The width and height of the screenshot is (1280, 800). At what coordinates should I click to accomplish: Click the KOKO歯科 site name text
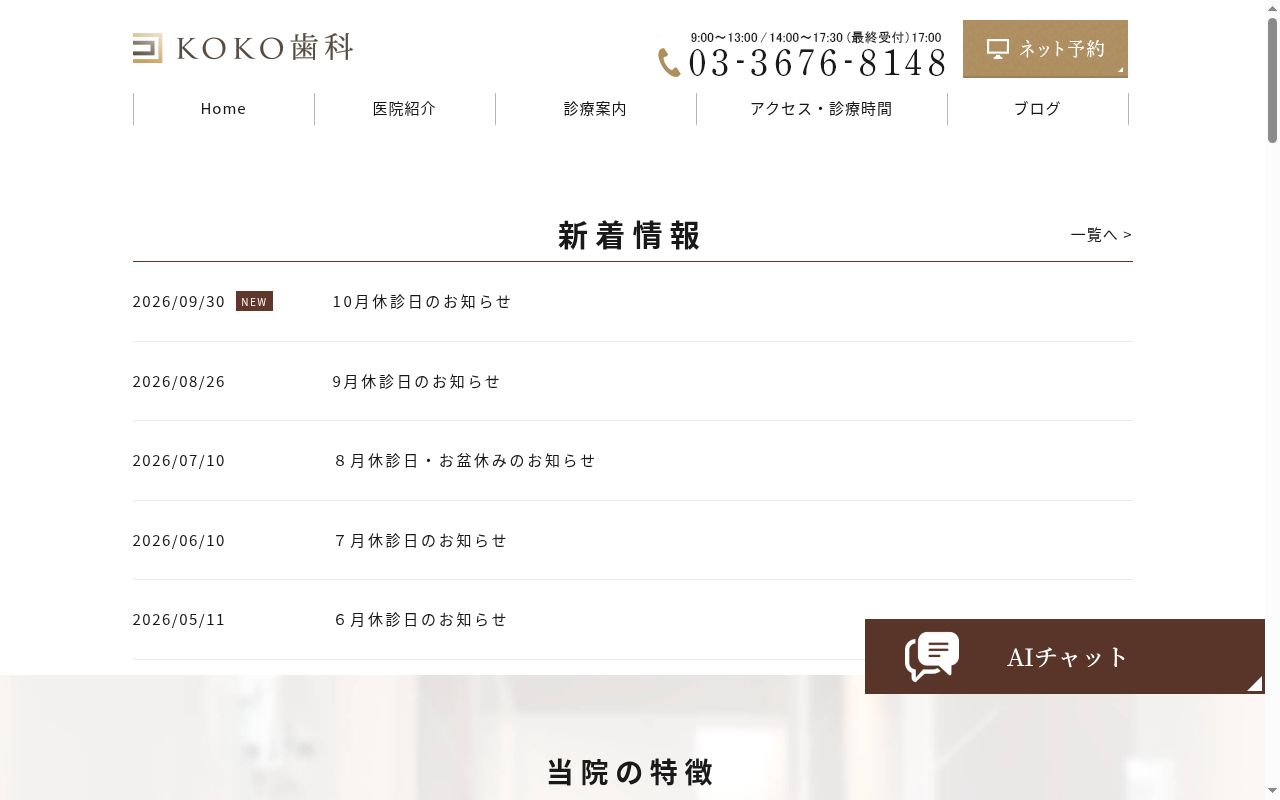pos(265,48)
